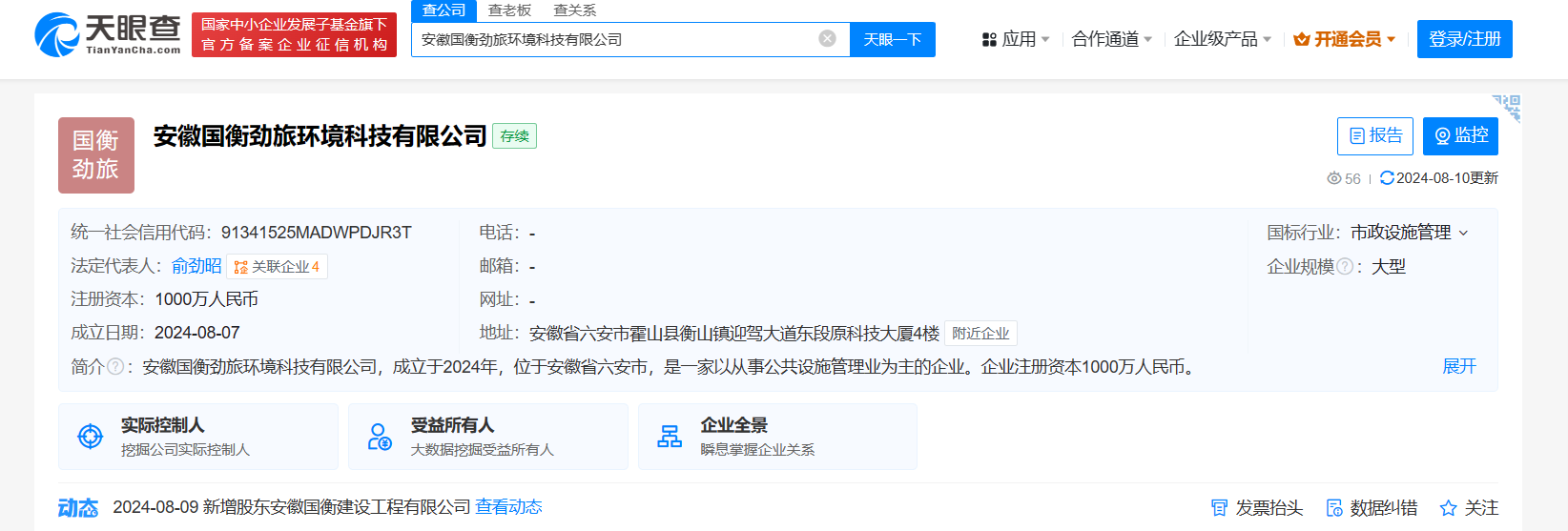
Task: Open 受益所有人 panel
Action: (x=487, y=437)
